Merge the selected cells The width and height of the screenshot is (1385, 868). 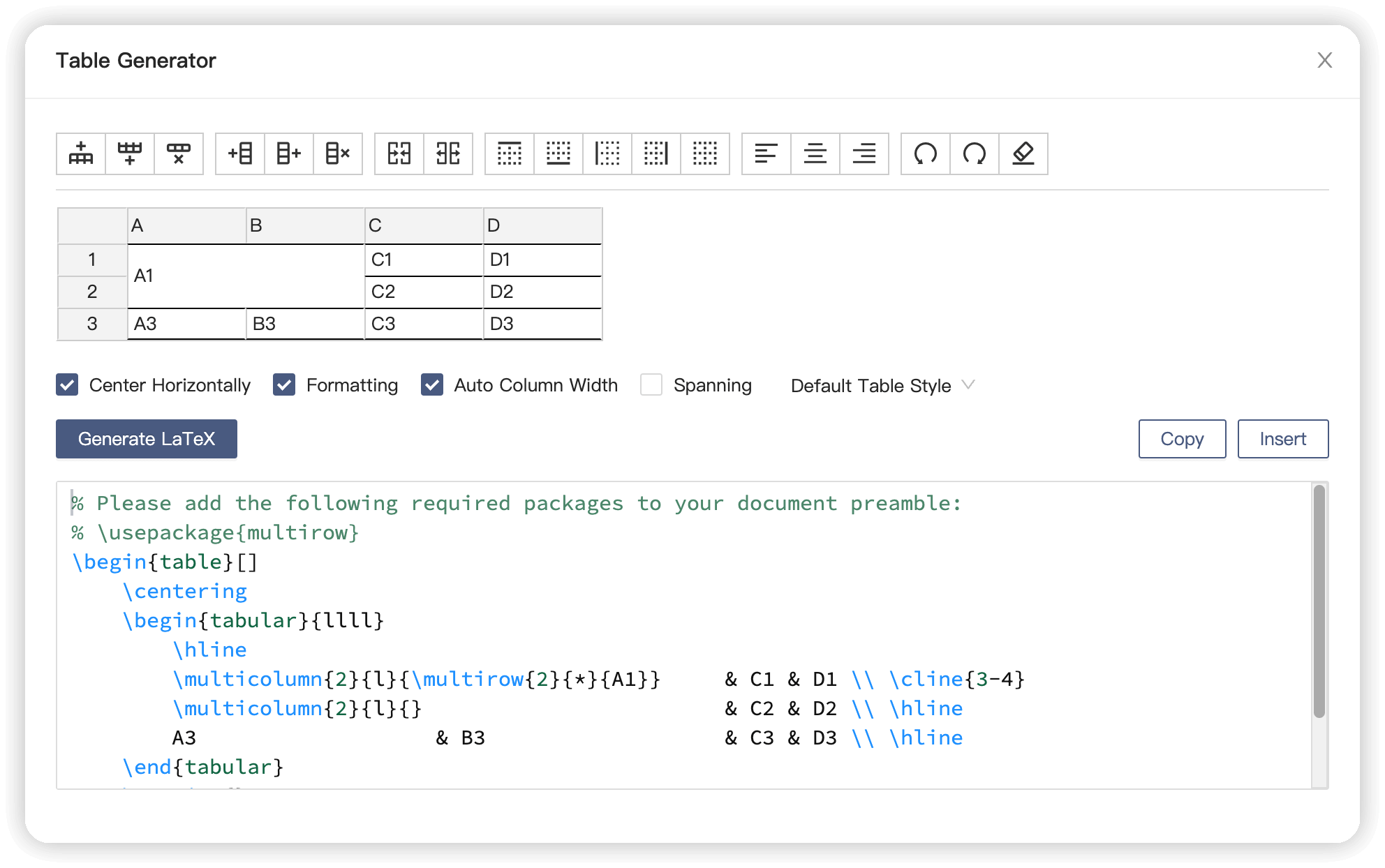(x=399, y=154)
